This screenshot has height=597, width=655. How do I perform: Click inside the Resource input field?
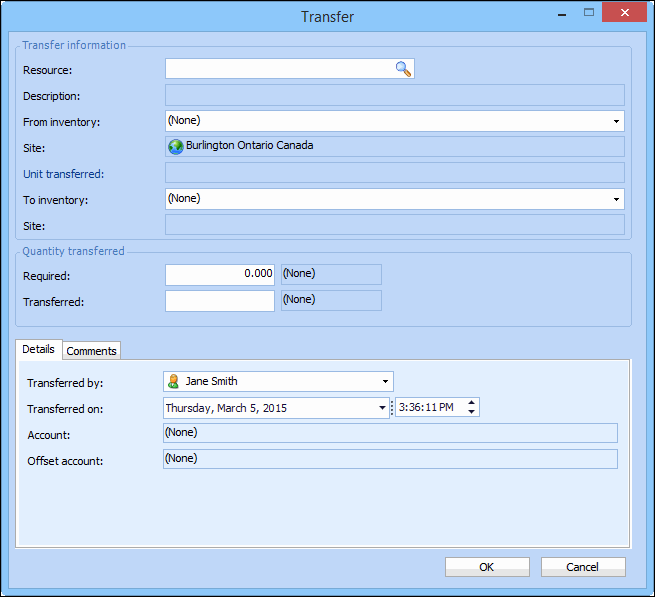coord(289,69)
